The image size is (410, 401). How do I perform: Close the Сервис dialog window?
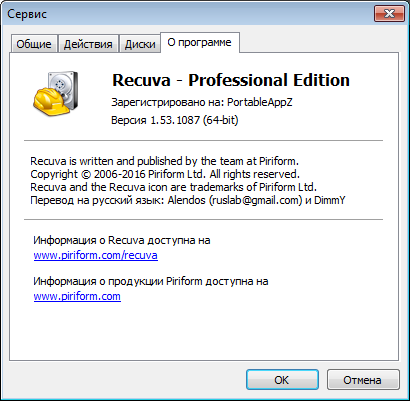389,14
